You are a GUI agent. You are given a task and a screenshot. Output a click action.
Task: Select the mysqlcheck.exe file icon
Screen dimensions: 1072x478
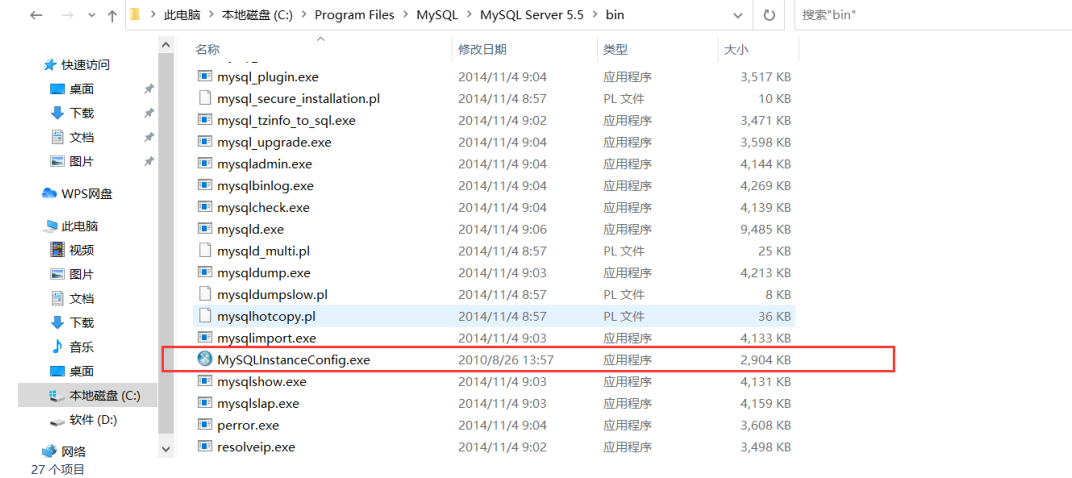204,207
